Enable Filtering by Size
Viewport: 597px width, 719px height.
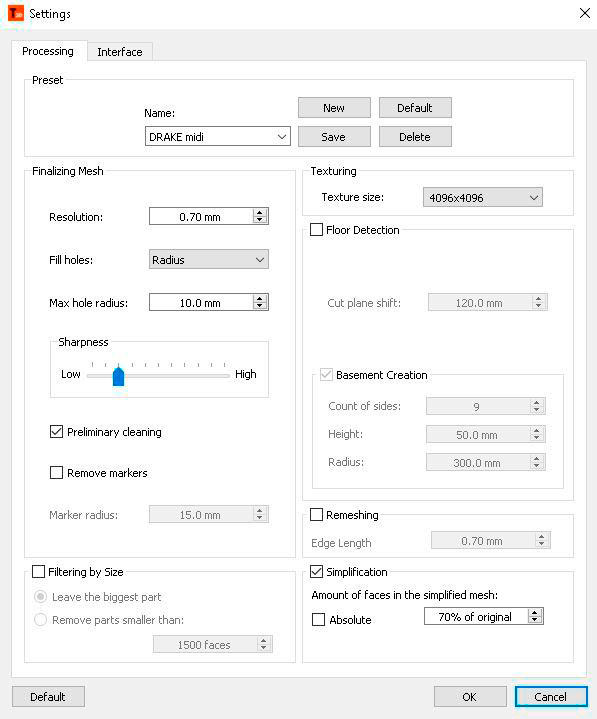click(39, 571)
